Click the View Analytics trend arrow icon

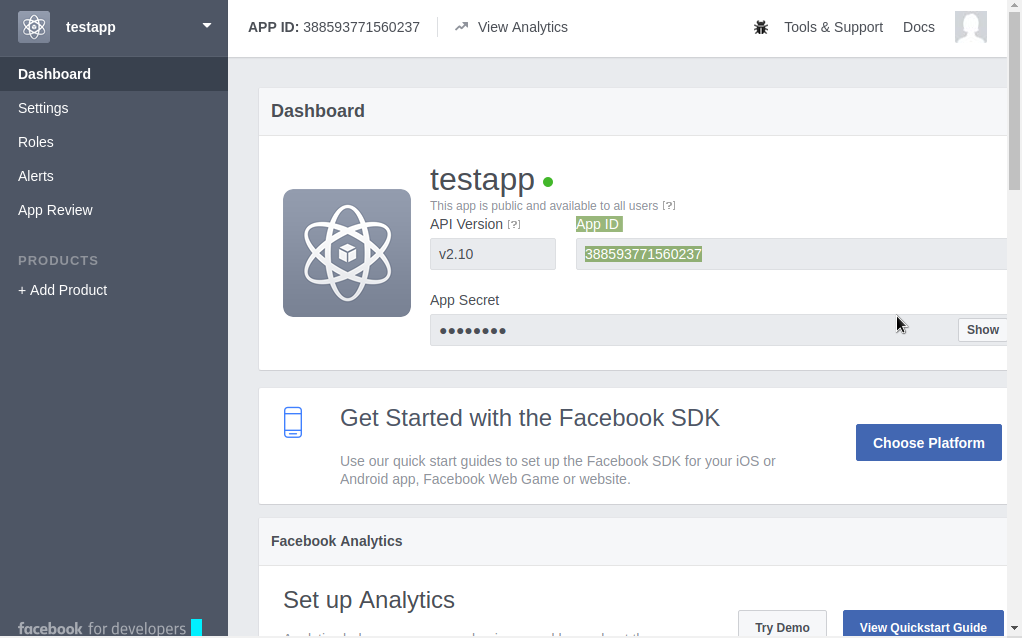coord(461,27)
